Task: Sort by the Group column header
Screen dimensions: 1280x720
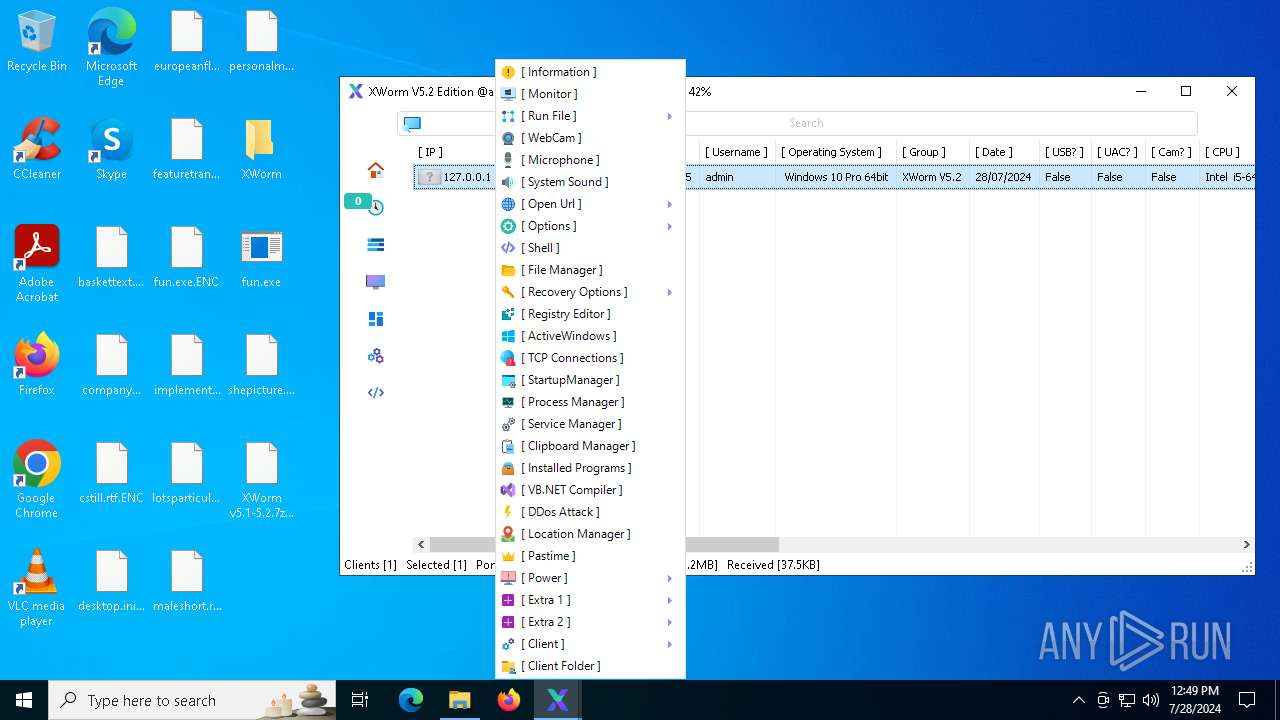Action: point(924,152)
